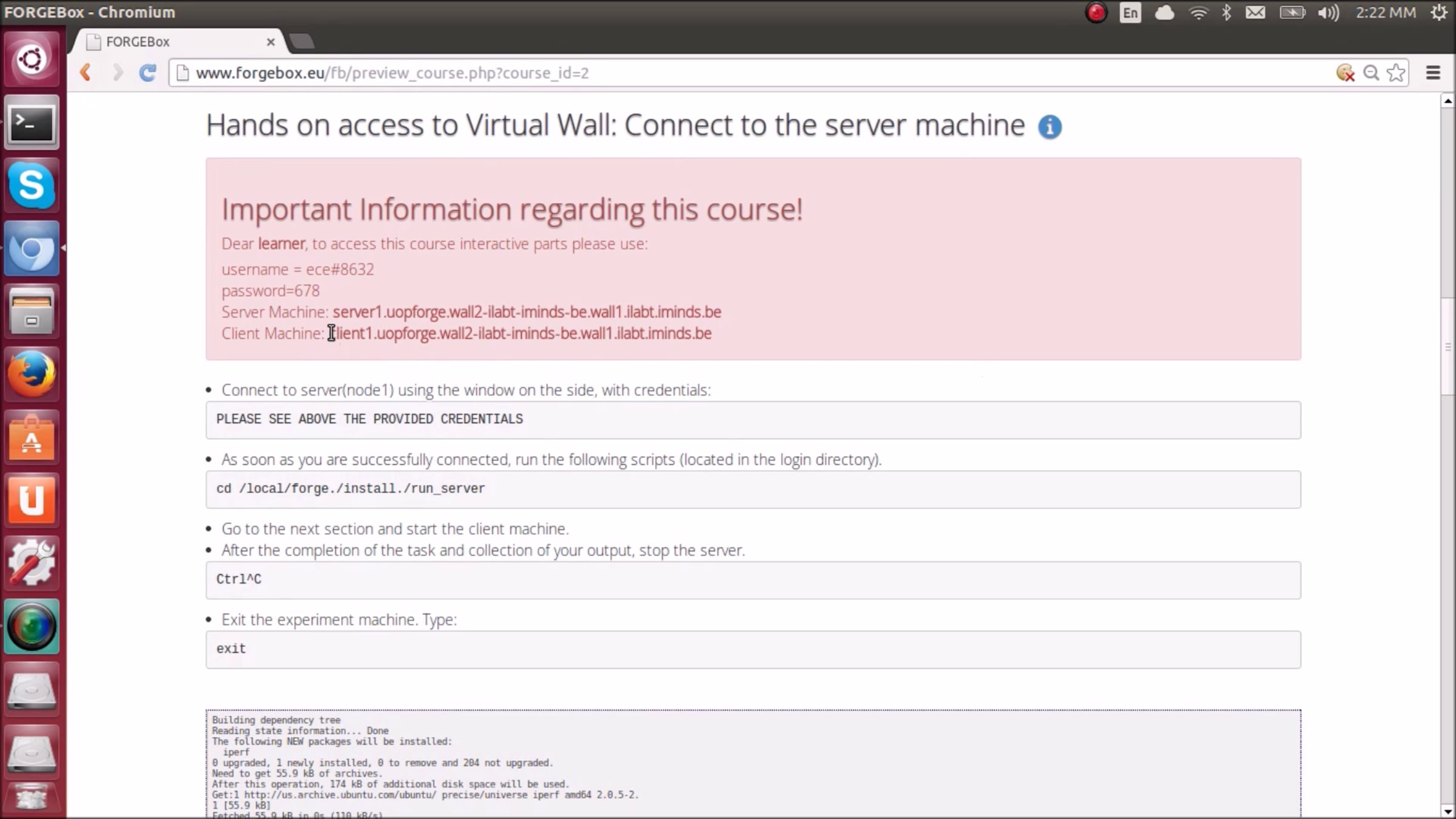The height and width of the screenshot is (819, 1456).
Task: Open Firefox from the launcher
Action: coord(32,374)
